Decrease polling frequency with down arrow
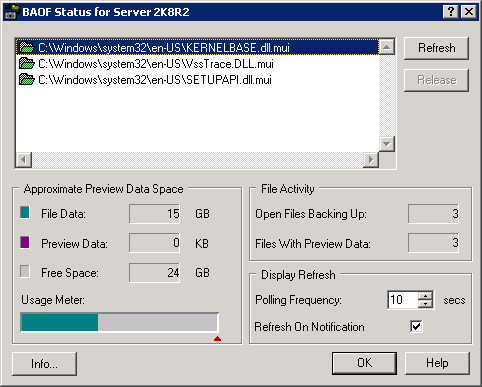Screen dimensions: 482x387 click(425, 304)
